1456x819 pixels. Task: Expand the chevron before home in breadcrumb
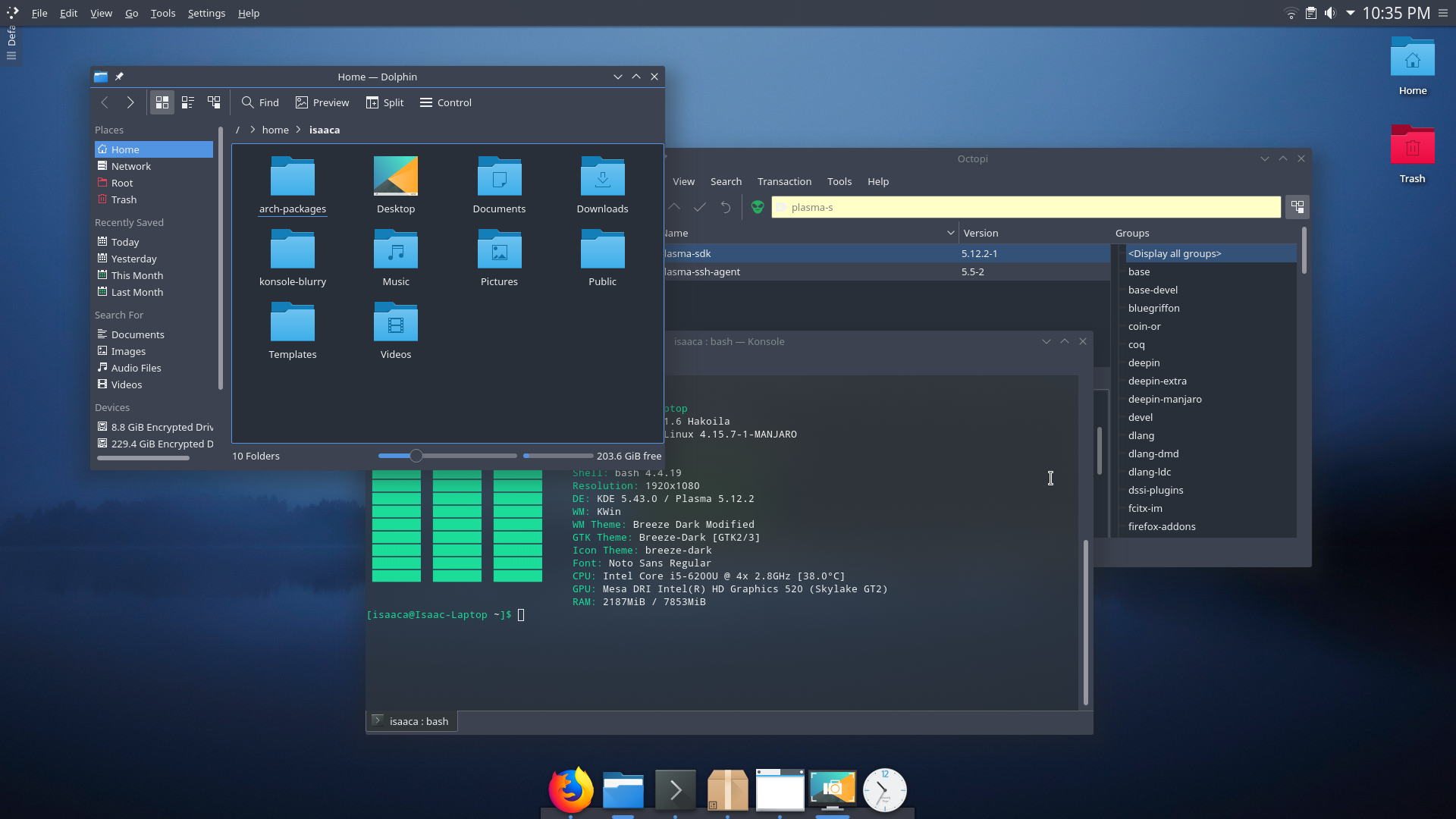[253, 130]
